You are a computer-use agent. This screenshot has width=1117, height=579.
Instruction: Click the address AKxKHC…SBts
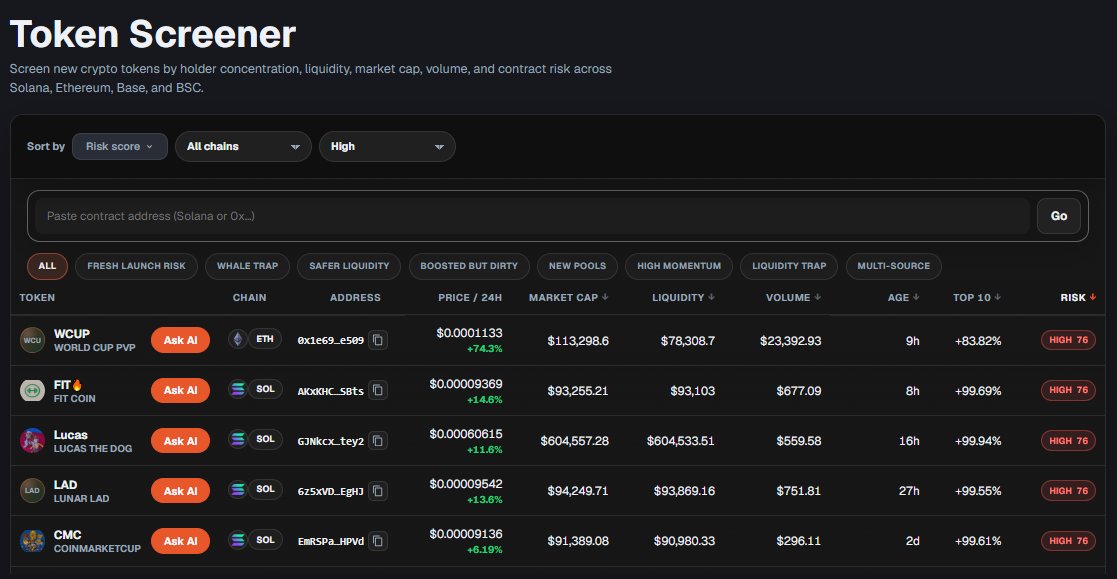point(331,391)
